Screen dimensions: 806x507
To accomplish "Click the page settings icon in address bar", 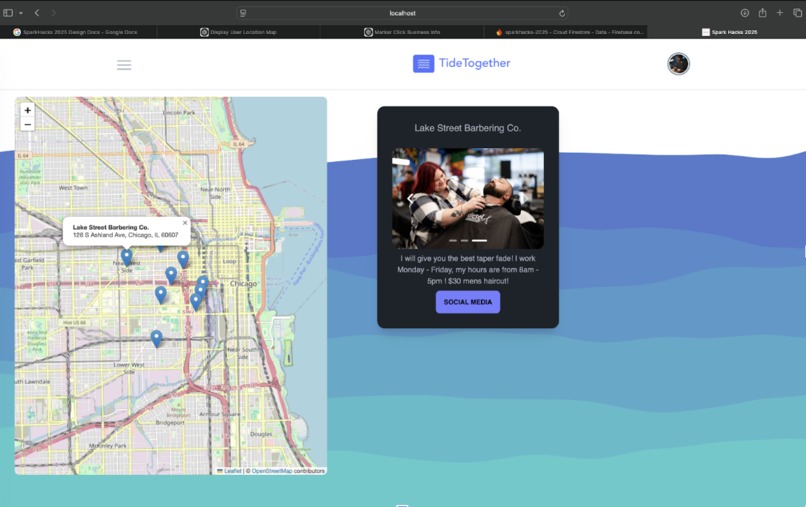I will point(243,13).
